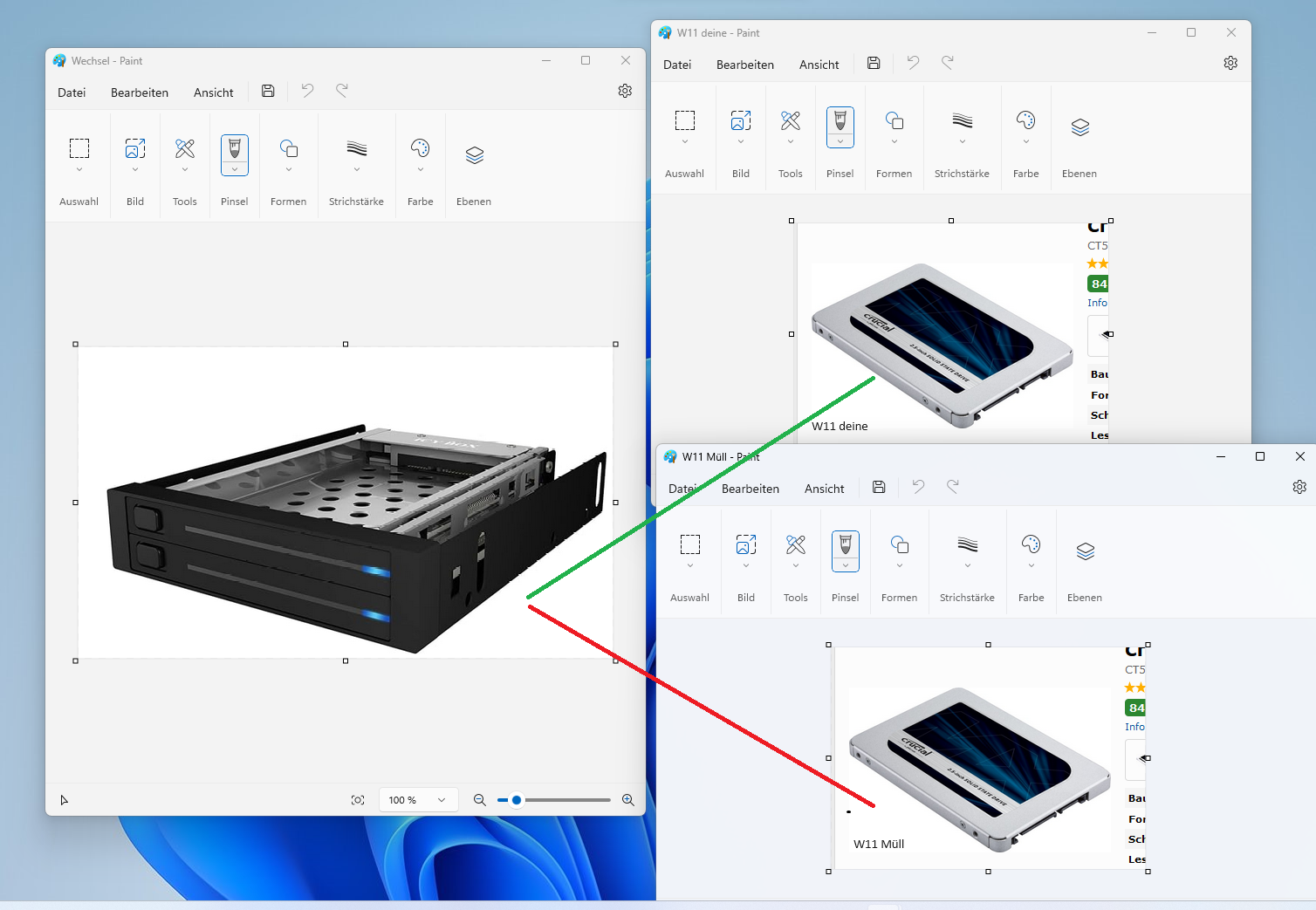Show Ebenen layers in Wechsel window

click(x=474, y=155)
